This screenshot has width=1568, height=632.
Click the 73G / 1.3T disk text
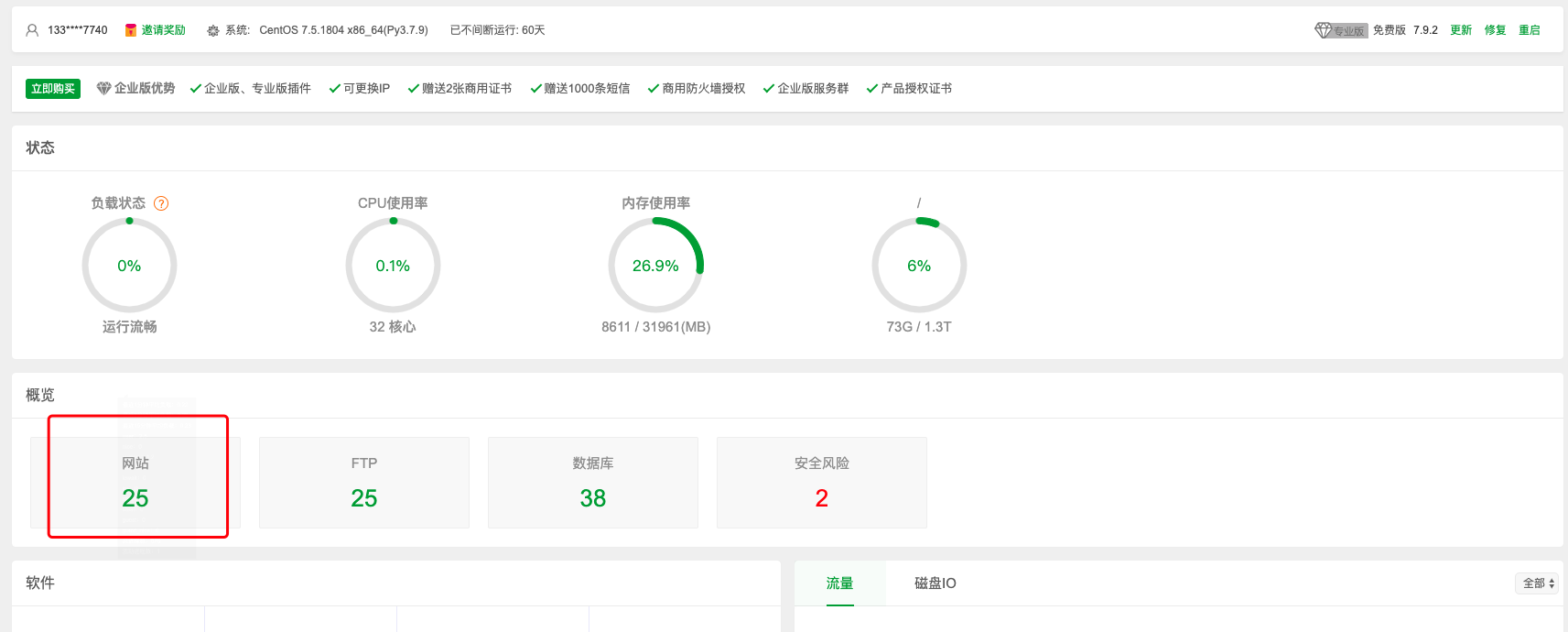pyautogui.click(x=919, y=327)
